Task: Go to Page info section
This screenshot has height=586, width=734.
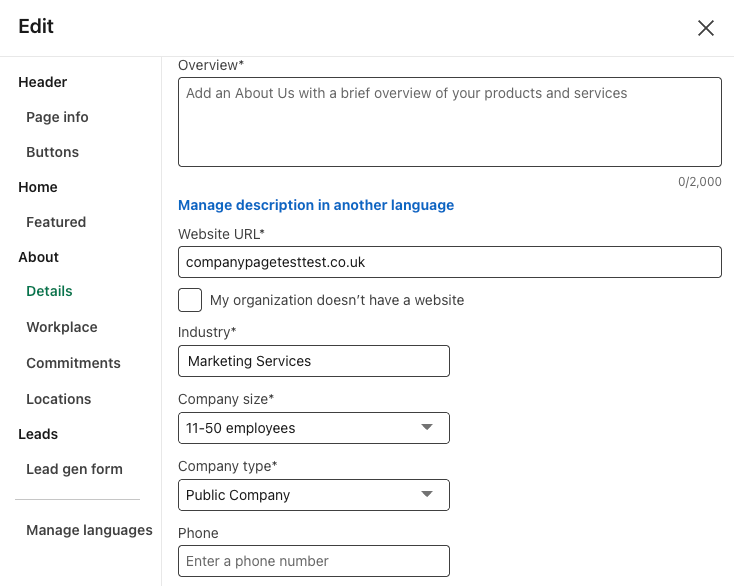Action: pos(57,117)
